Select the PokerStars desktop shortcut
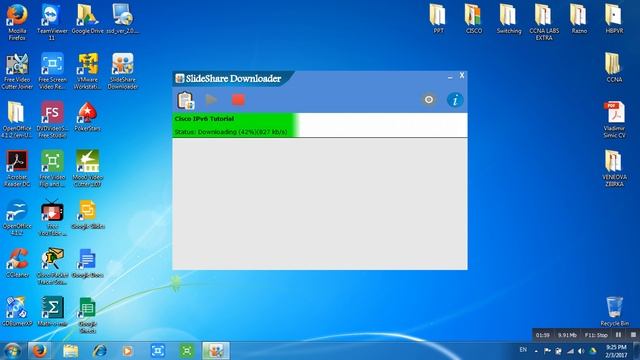Image resolution: width=640 pixels, height=360 pixels. pos(87,117)
